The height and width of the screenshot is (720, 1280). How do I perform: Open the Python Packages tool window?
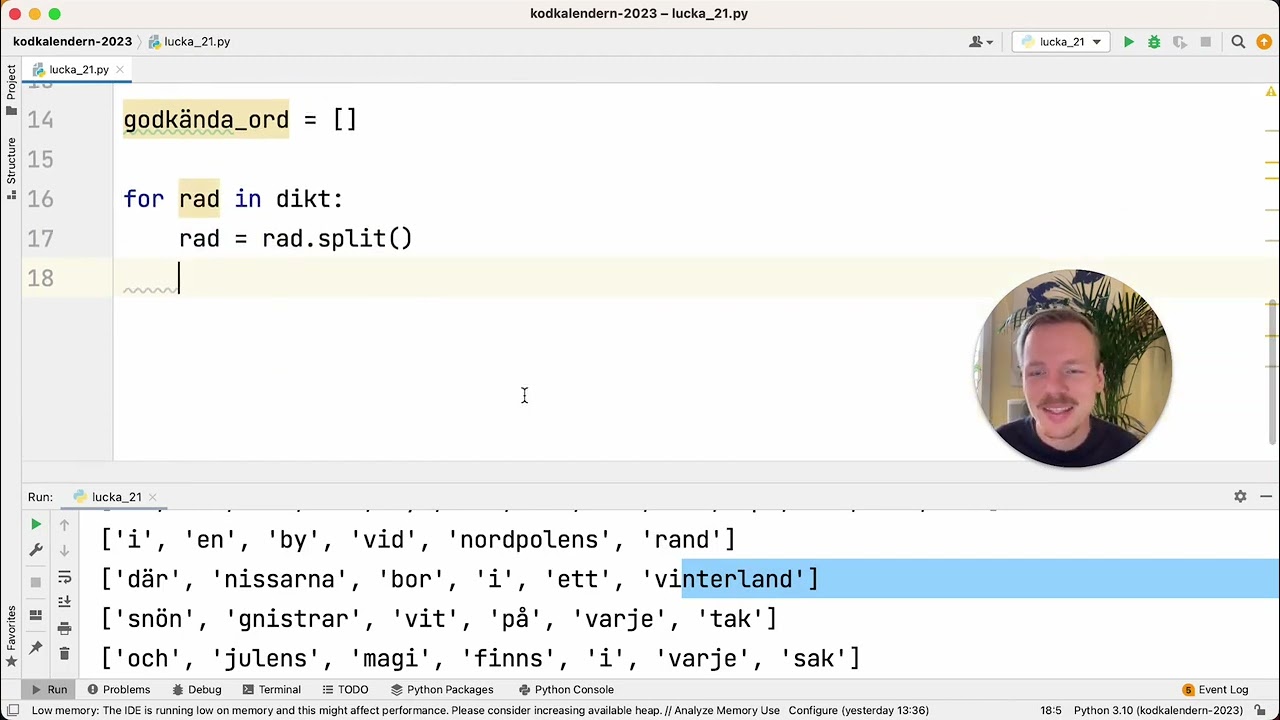(441, 689)
